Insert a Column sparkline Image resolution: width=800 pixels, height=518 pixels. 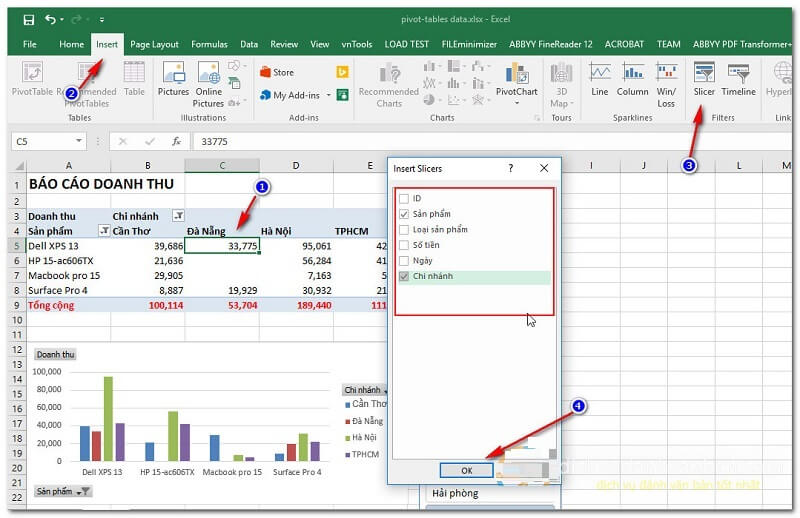click(632, 78)
